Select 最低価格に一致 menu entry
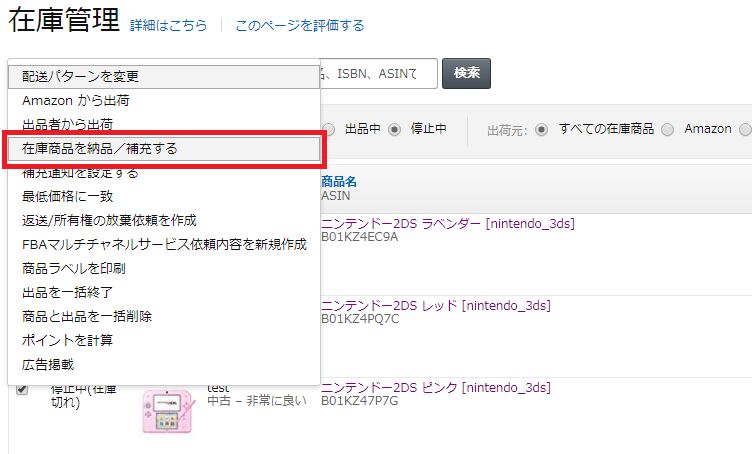 coord(164,197)
